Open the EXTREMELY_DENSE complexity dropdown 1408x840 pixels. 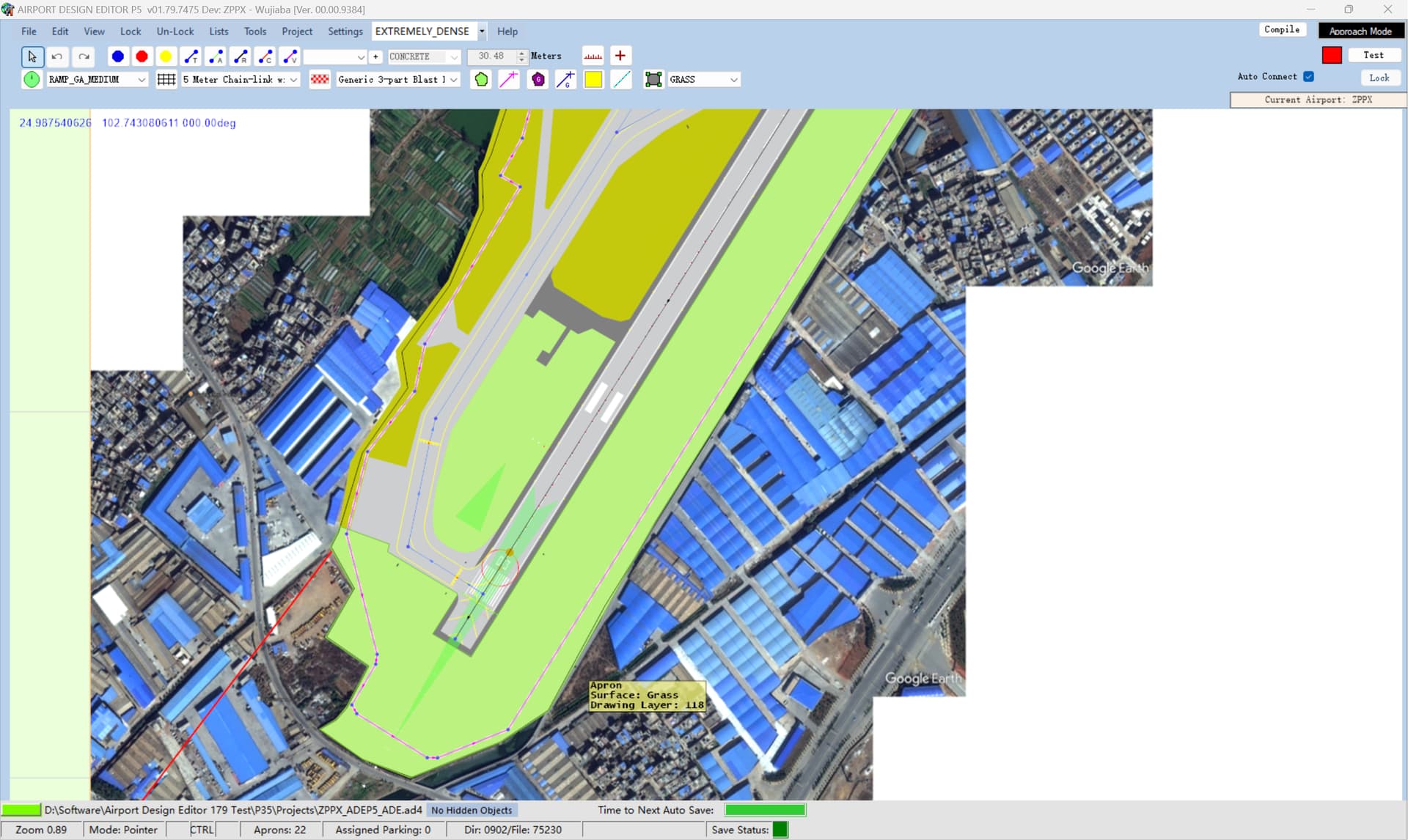coord(482,32)
